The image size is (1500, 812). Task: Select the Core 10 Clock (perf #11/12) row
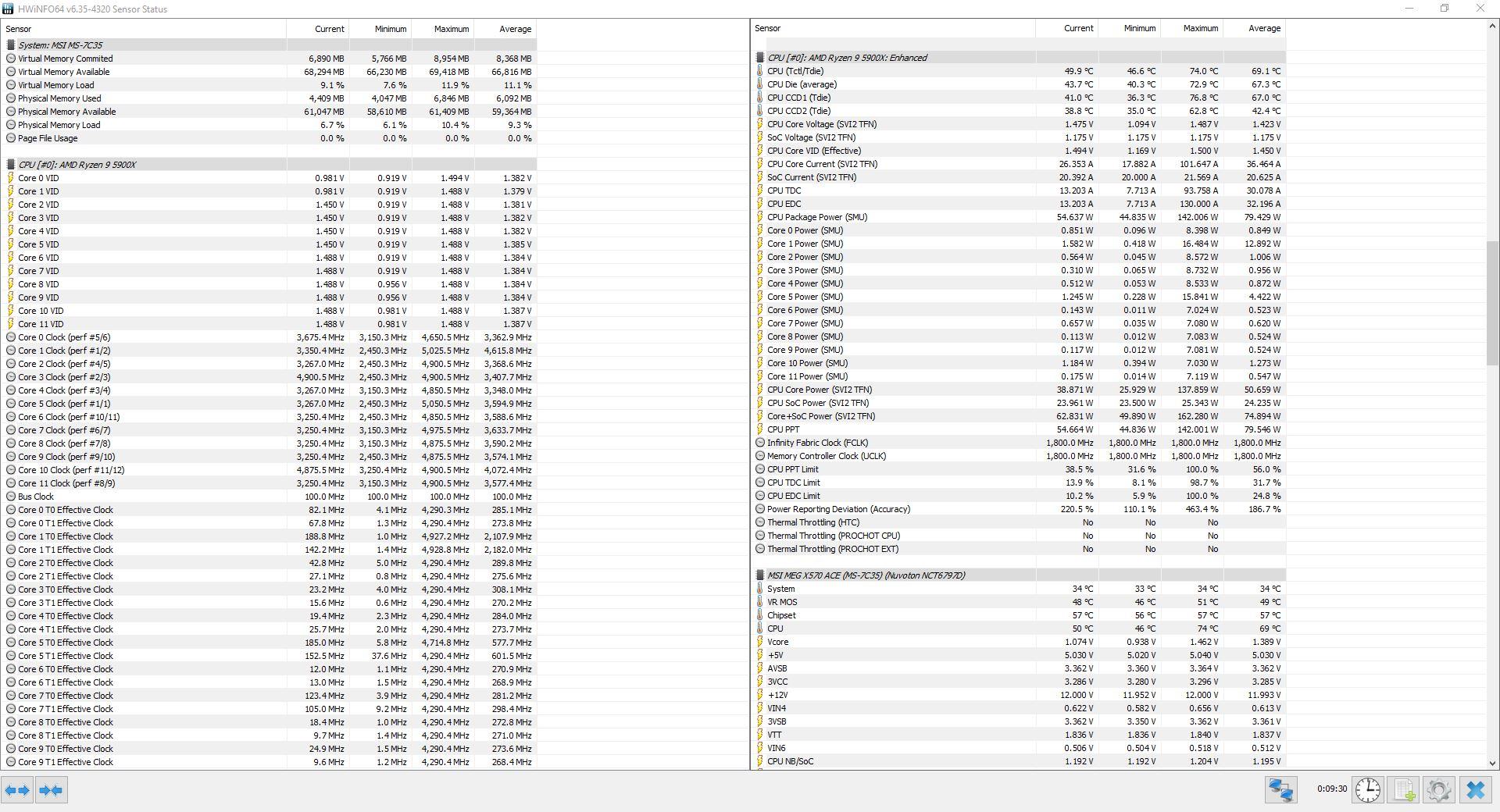270,470
